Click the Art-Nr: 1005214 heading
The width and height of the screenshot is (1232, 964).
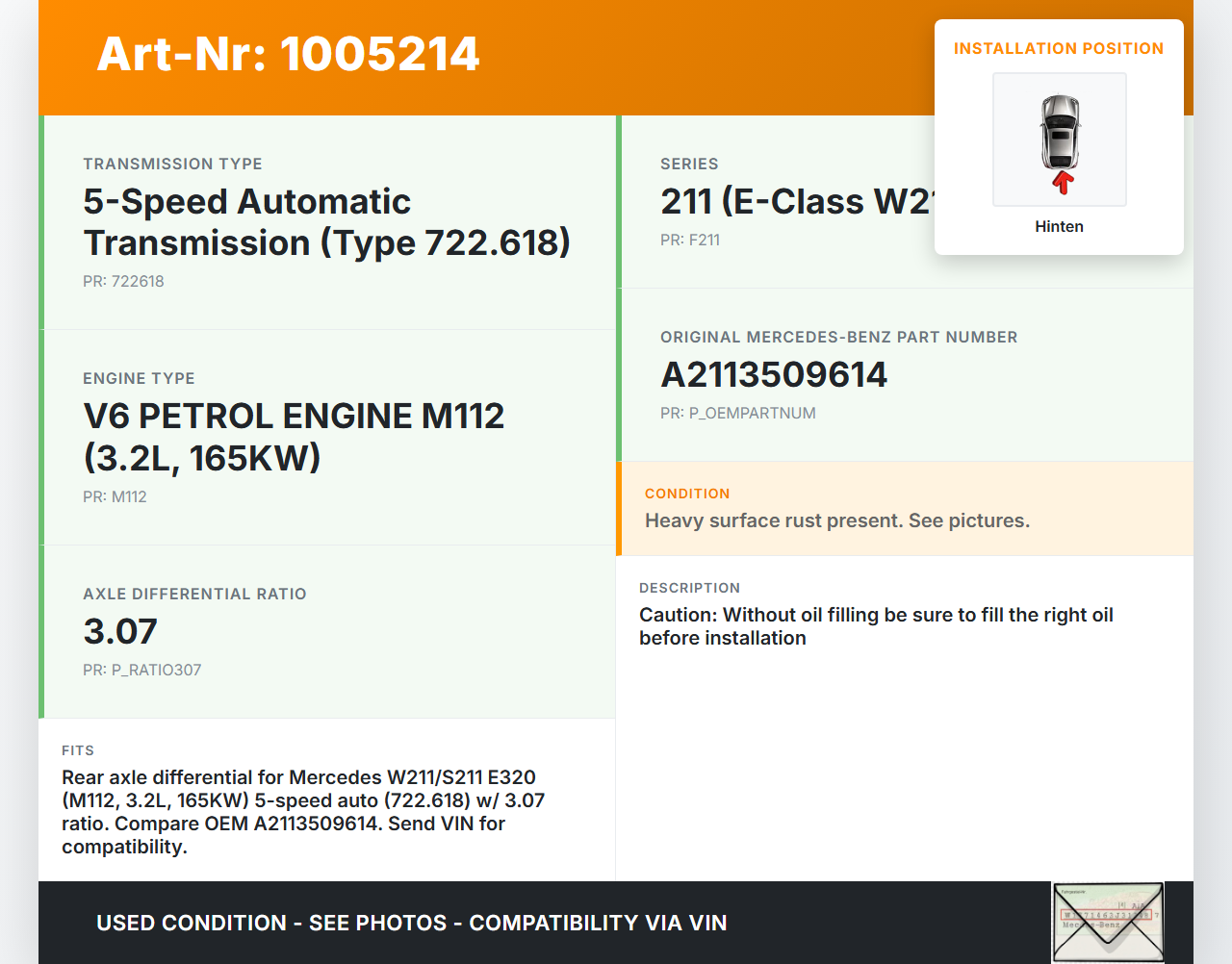click(288, 54)
